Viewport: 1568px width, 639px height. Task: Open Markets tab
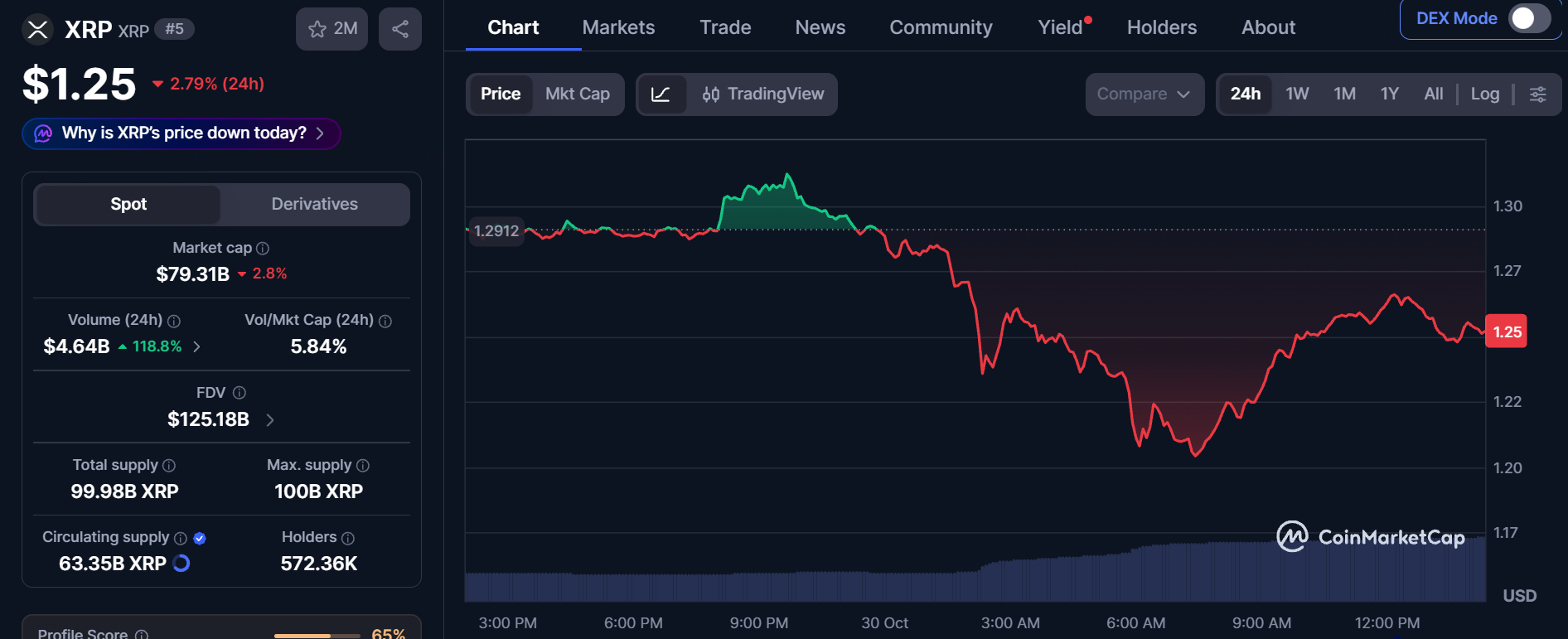(618, 27)
